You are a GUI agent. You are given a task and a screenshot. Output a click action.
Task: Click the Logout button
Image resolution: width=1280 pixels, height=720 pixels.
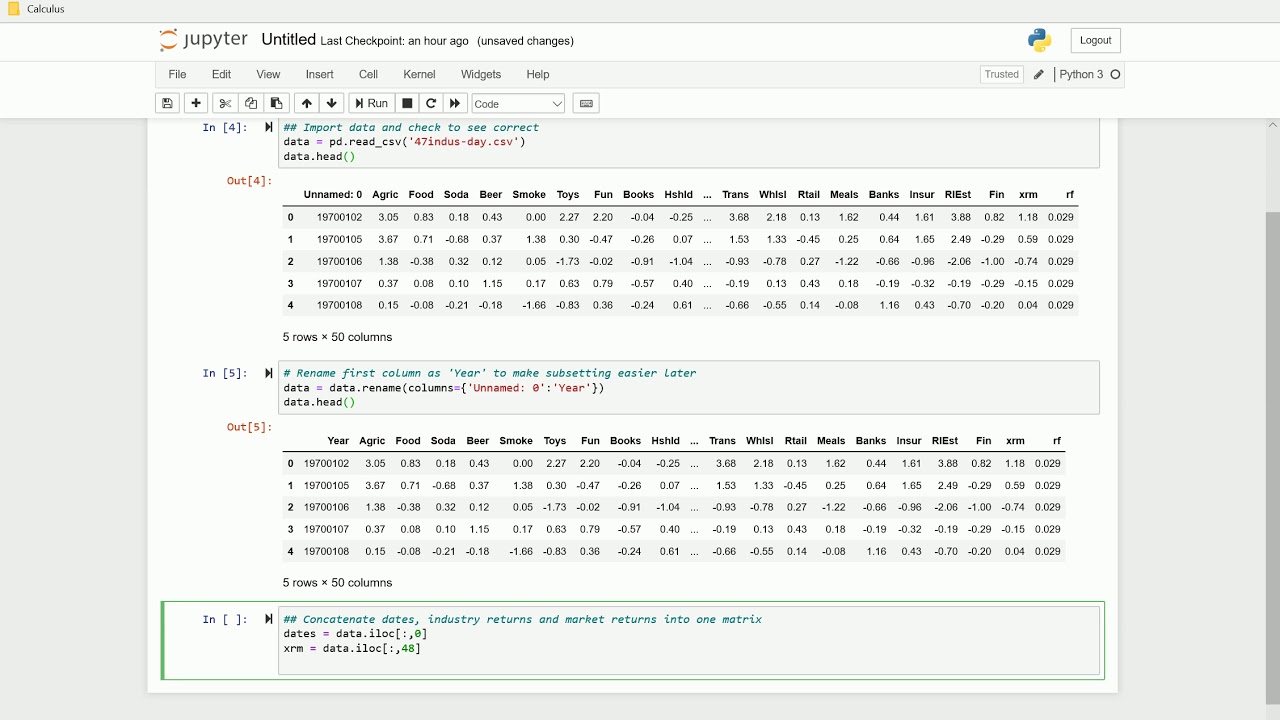click(1096, 40)
